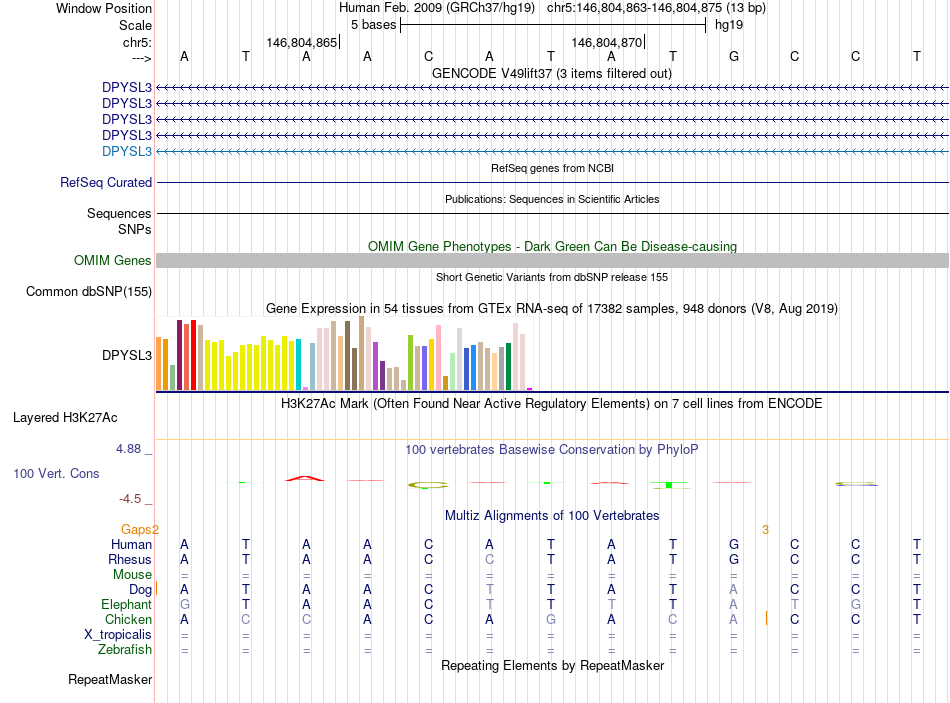Open the H3K27Ac Mark track title
Screen dimensions: 950x703
point(551,404)
